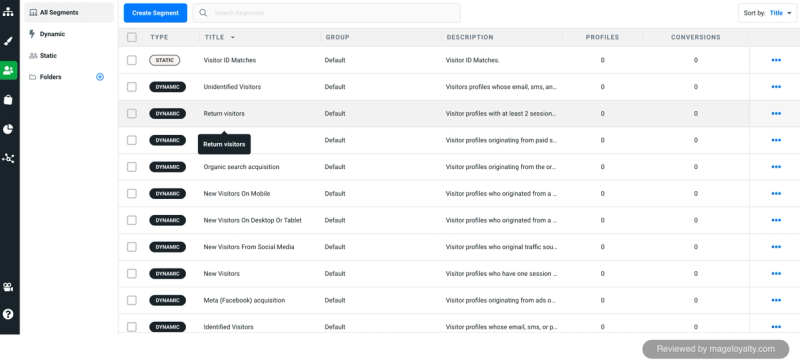This screenshot has height=364, width=800.
Task: Click the GROUP column header
Action: click(x=337, y=37)
